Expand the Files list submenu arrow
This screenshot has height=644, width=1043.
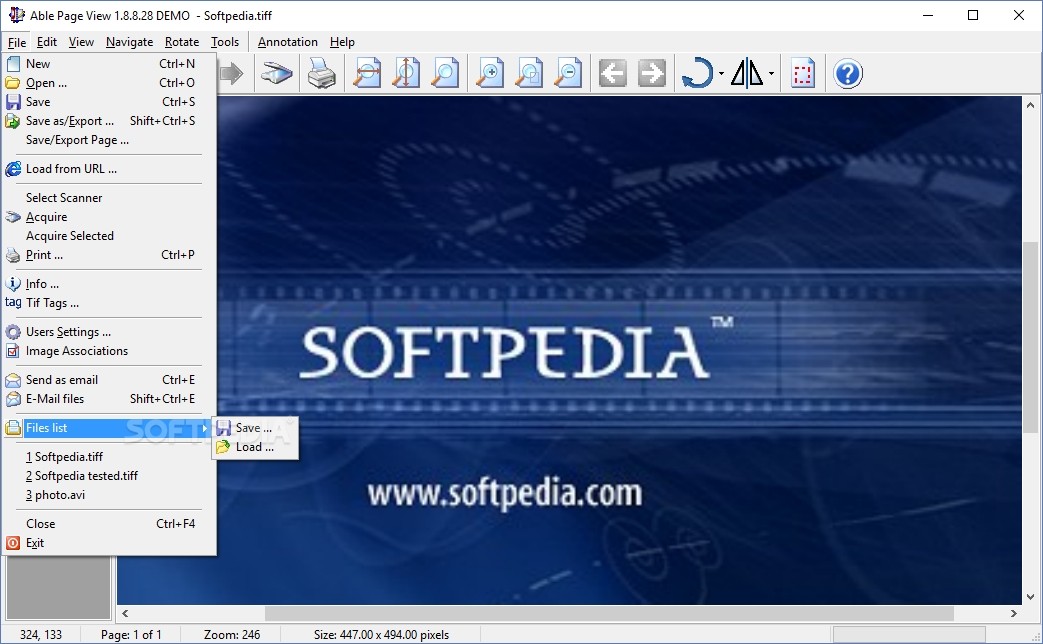pos(206,428)
